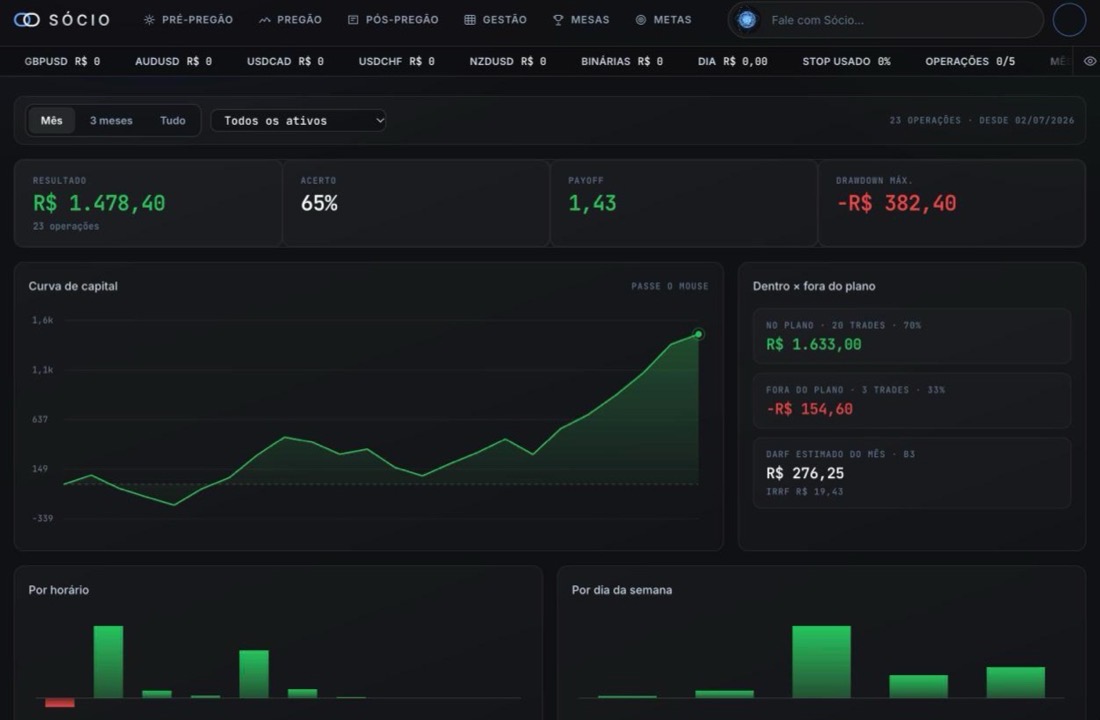
Task: Click the target icon beside Metas
Action: (640, 20)
